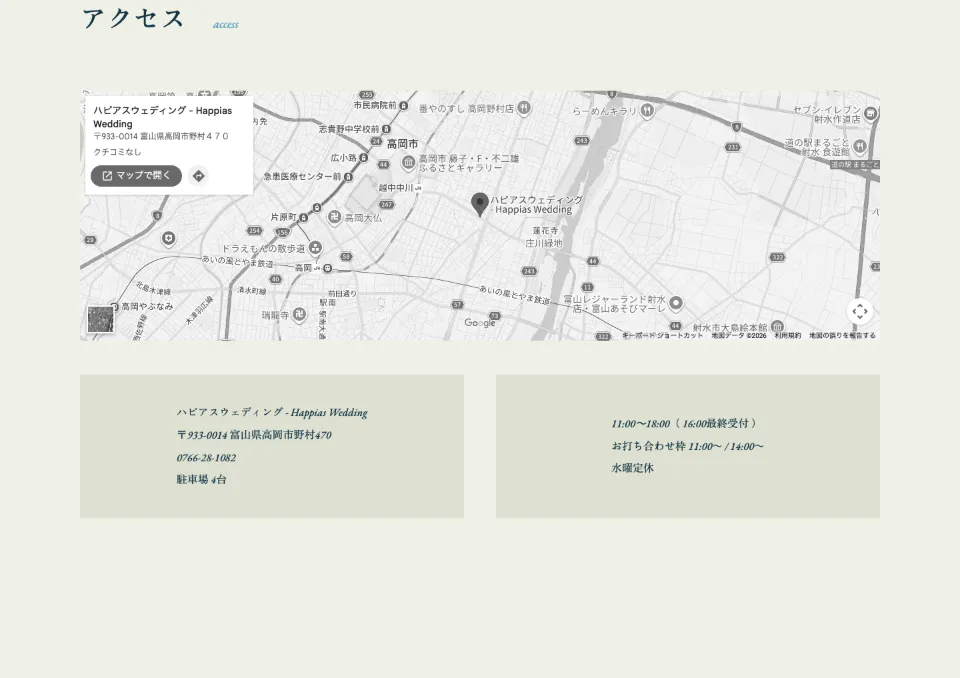This screenshot has height=678, width=960.
Task: Click the address 〒933-0014 富山県高岡市野村470 text
Action: (254, 435)
